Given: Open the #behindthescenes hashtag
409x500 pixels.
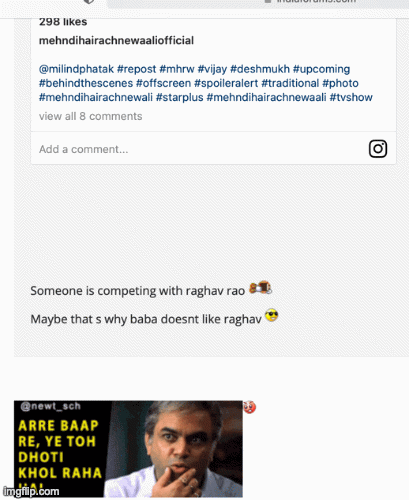Looking at the screenshot, I should [86, 83].
